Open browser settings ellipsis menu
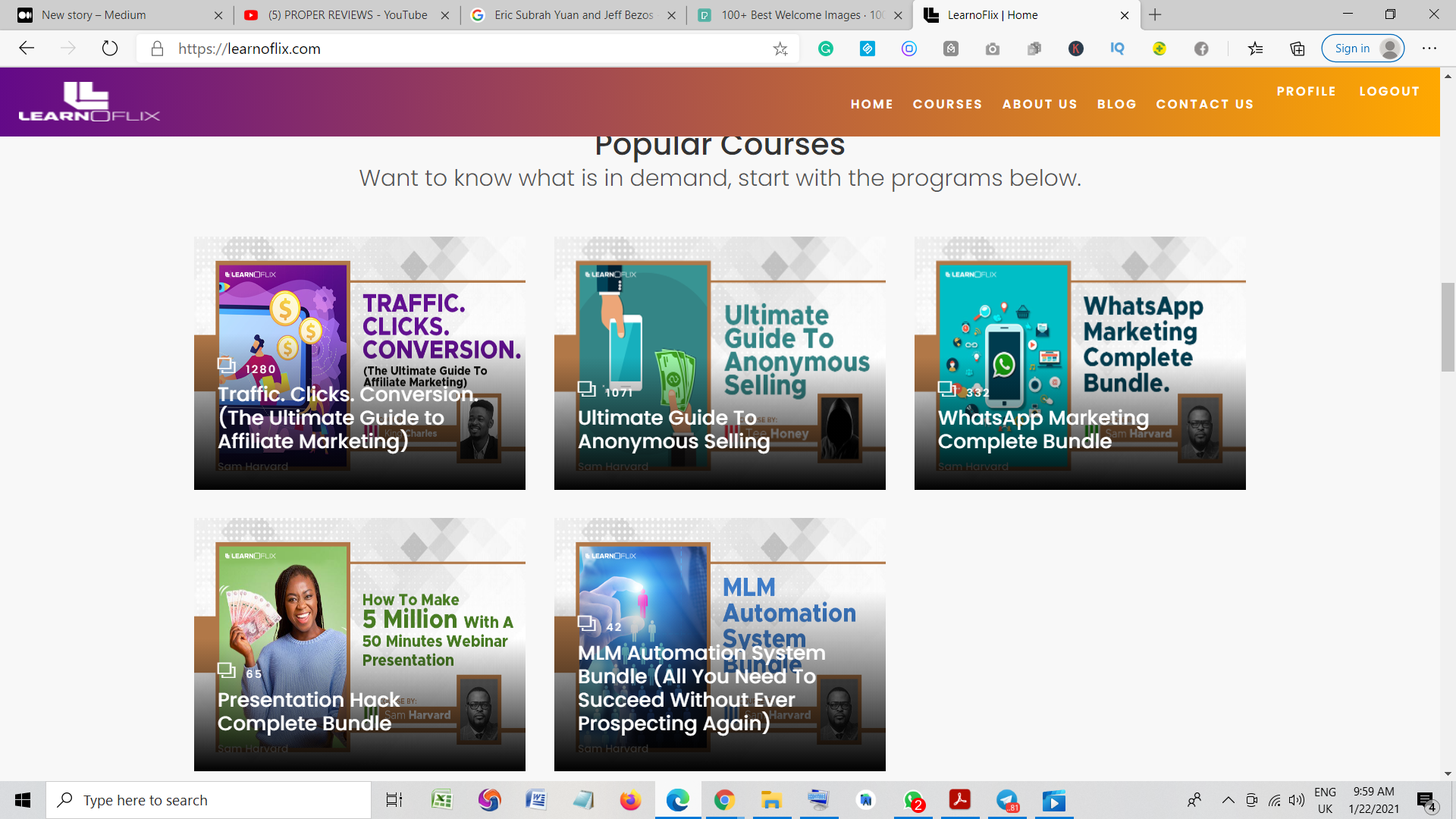This screenshot has height=819, width=1456. click(x=1429, y=49)
